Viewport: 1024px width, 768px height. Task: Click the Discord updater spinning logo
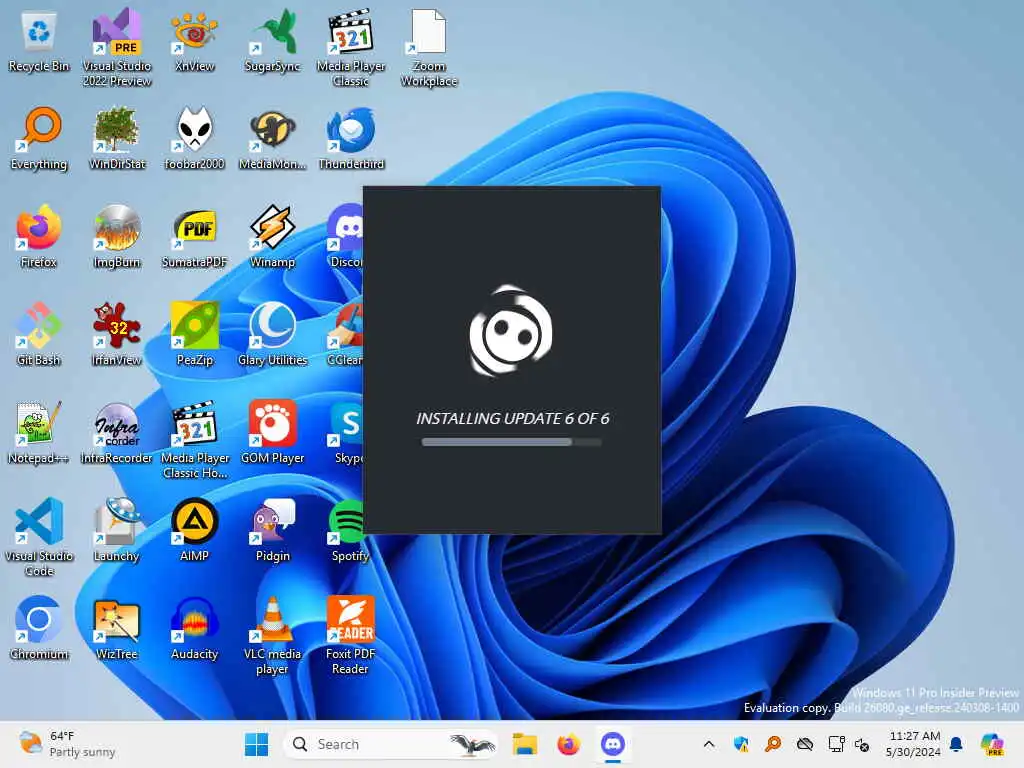511,331
